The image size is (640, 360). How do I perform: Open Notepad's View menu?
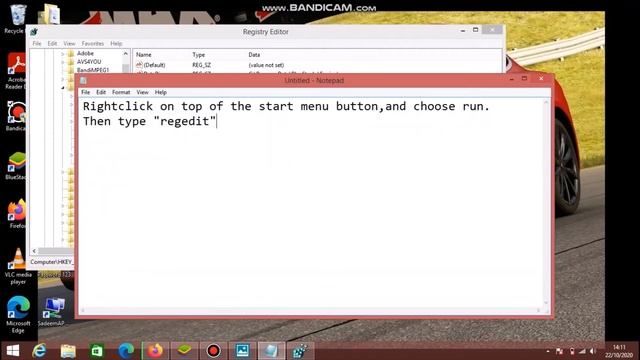coord(142,92)
